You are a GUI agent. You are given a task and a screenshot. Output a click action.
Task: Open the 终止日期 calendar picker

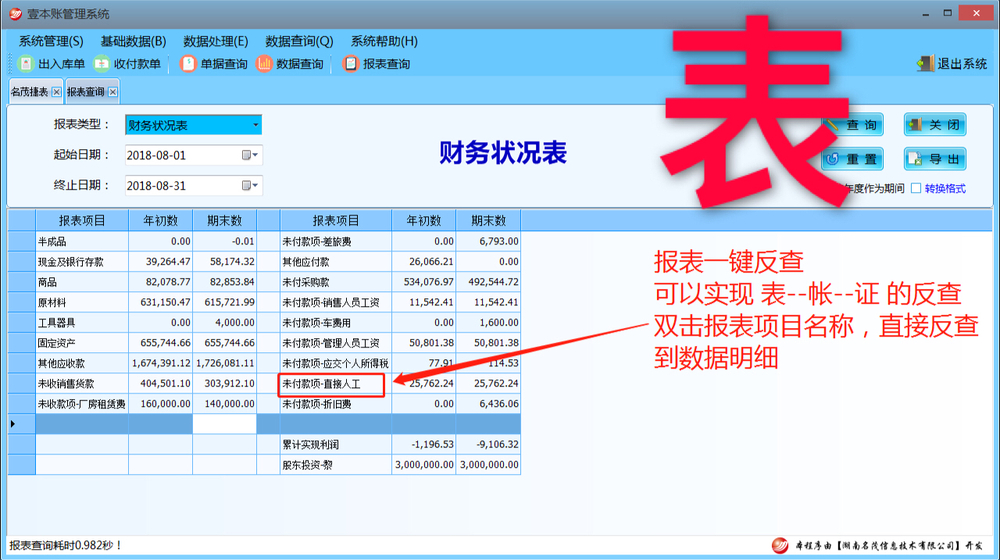250,186
